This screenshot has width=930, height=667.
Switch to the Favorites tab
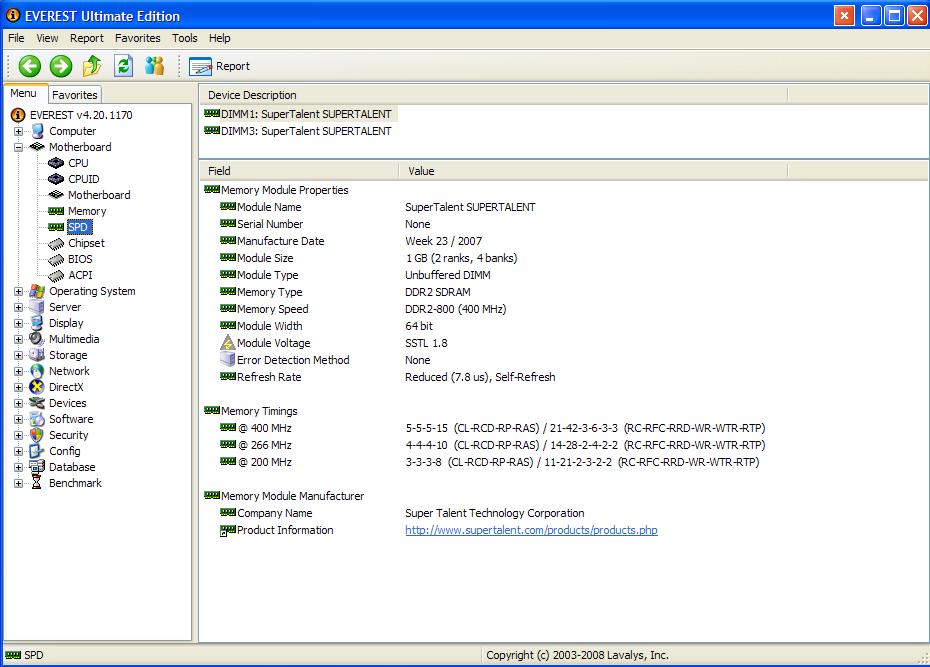(74, 95)
